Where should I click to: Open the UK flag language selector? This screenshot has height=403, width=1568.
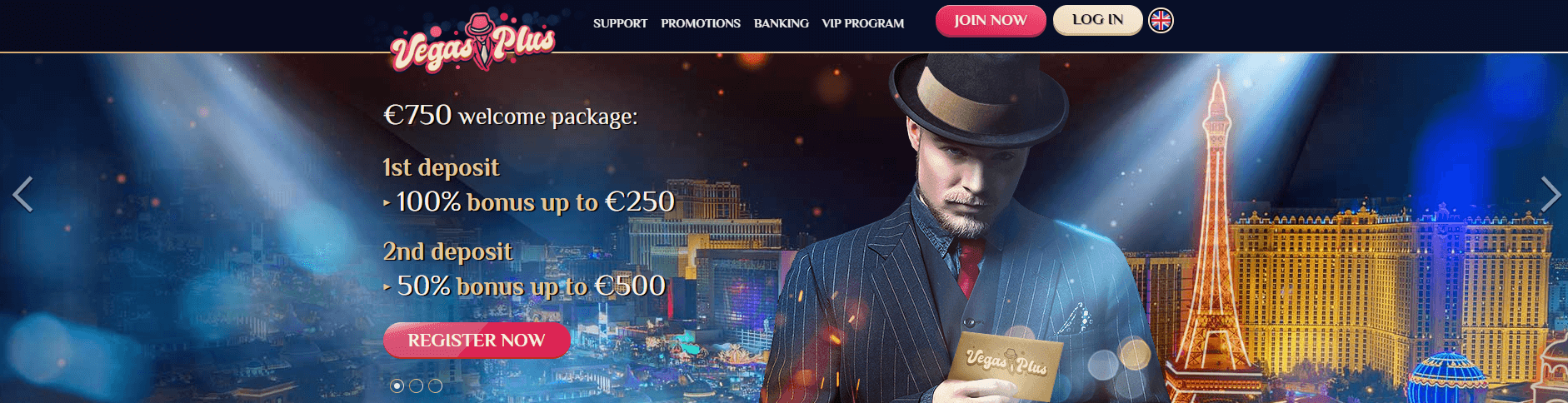(x=1161, y=20)
